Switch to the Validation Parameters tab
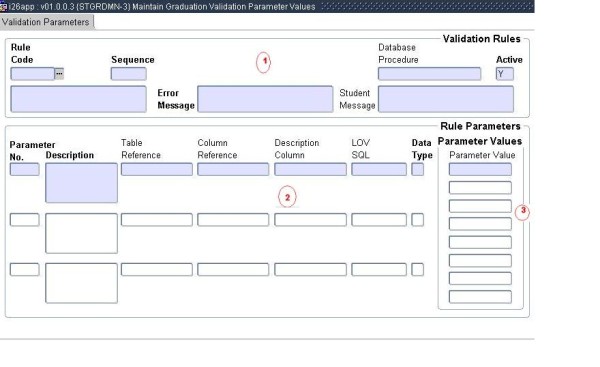The image size is (600, 367). coord(46,22)
